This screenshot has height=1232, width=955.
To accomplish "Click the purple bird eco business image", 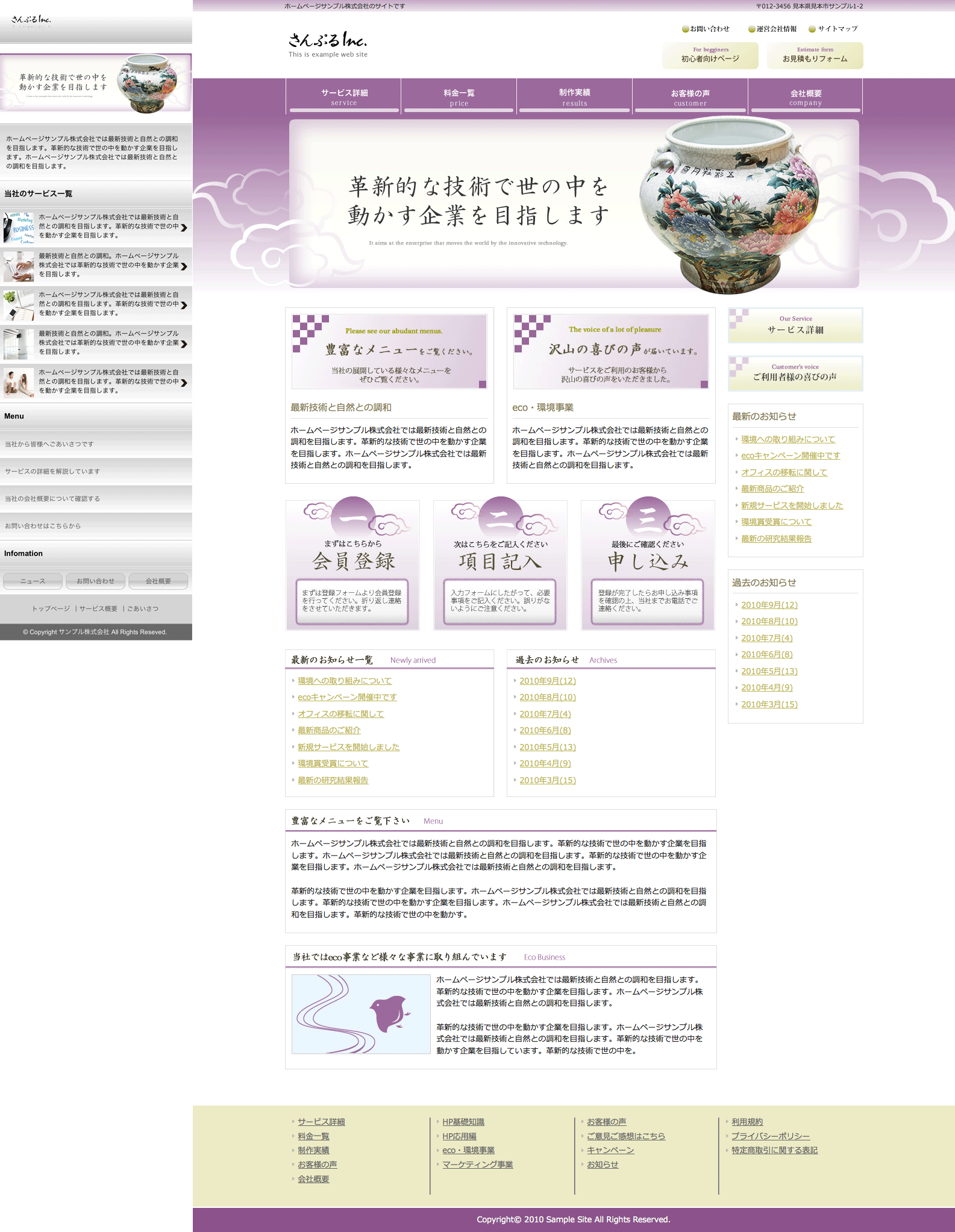I will tap(360, 1014).
